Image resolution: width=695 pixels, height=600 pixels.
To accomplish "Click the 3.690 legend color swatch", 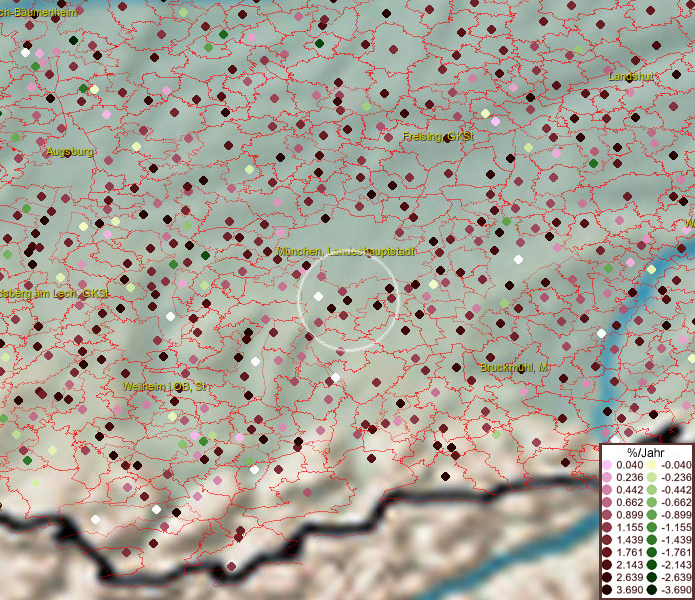I will point(607,590).
